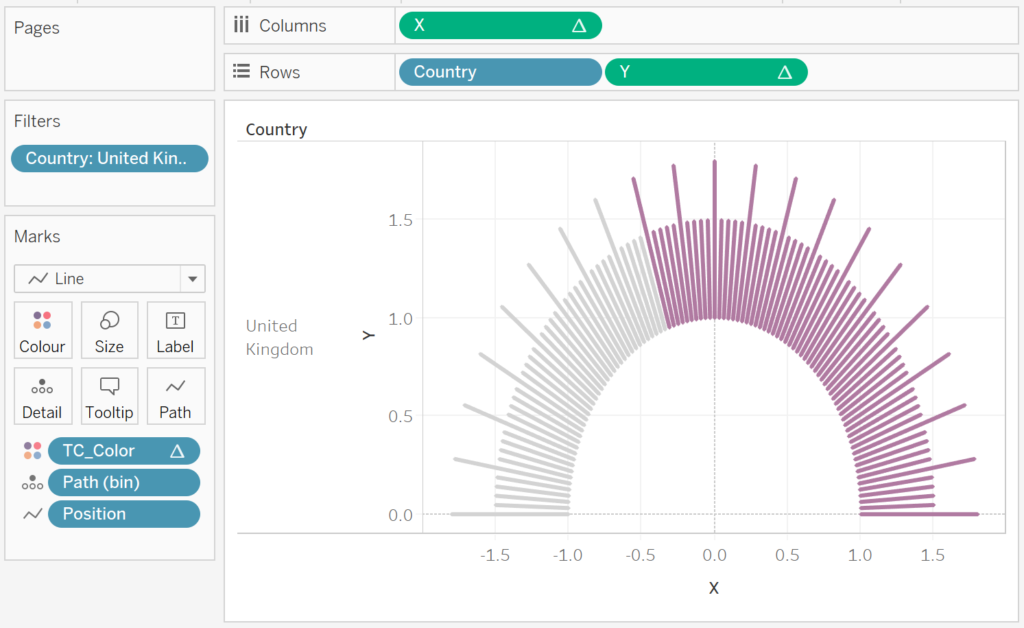1024x628 pixels.
Task: Click the delta icon on TC_Color pill
Action: 177,451
